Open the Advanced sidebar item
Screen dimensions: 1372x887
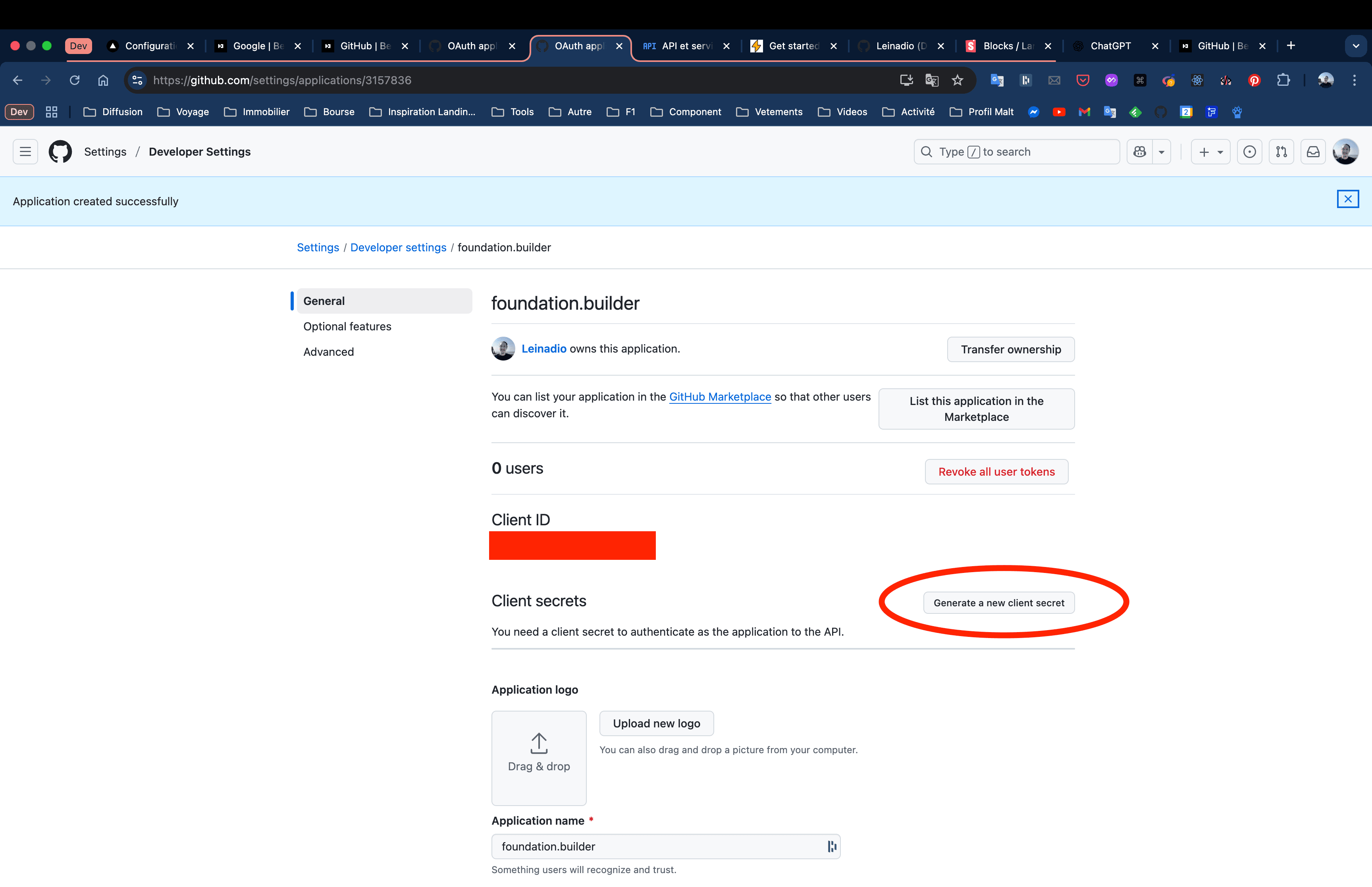click(328, 351)
